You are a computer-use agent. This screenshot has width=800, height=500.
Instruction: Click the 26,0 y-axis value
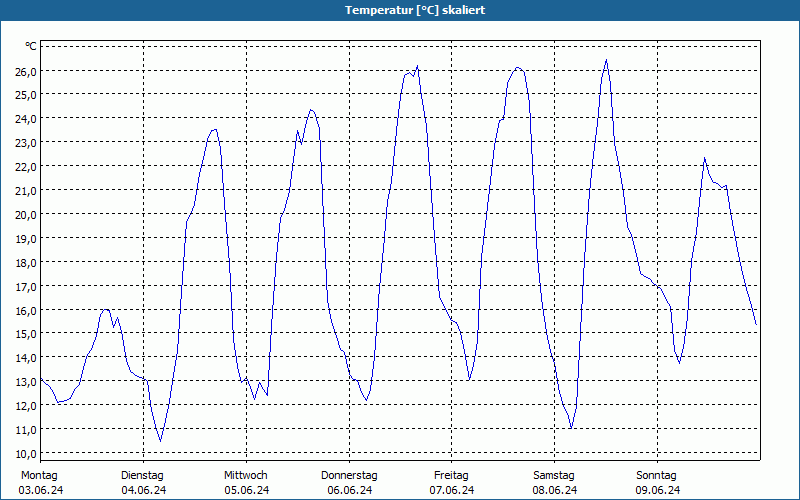26,71
